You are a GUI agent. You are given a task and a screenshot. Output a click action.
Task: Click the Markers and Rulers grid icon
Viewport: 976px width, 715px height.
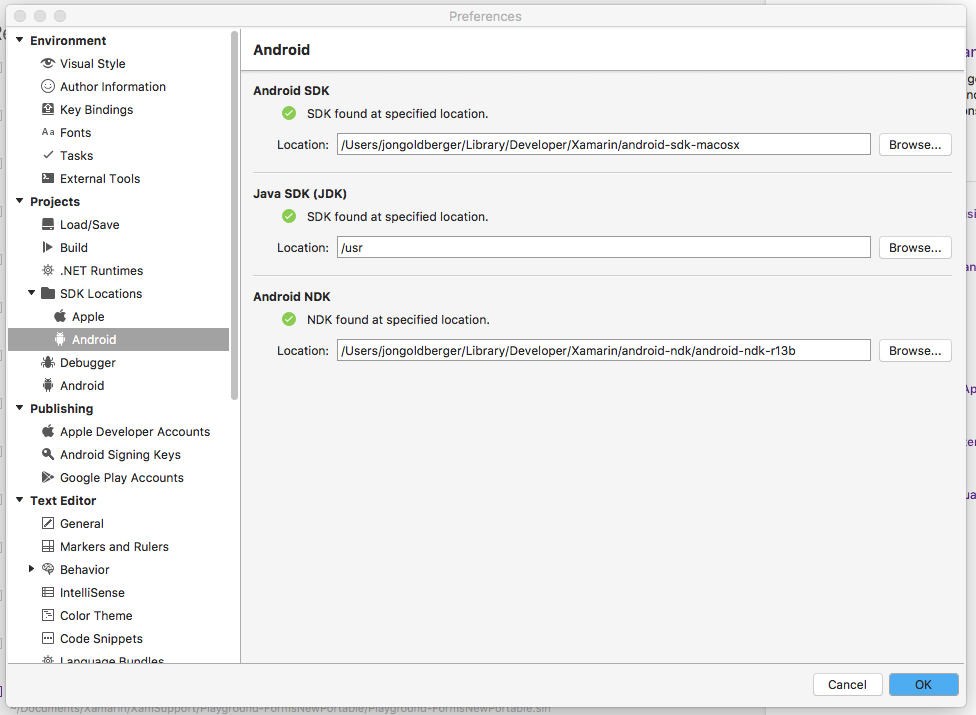48,546
